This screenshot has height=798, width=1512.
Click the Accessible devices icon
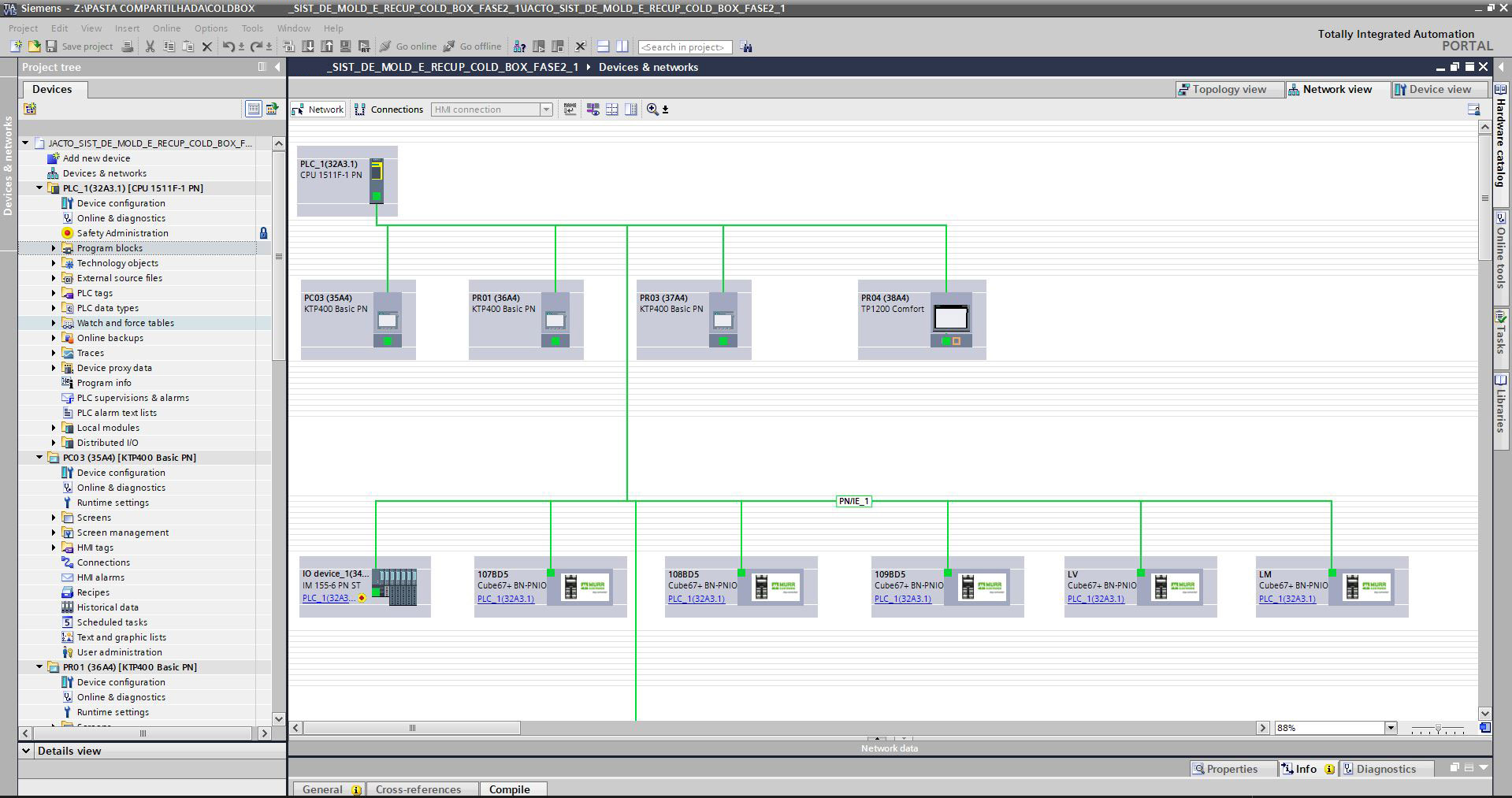519,46
